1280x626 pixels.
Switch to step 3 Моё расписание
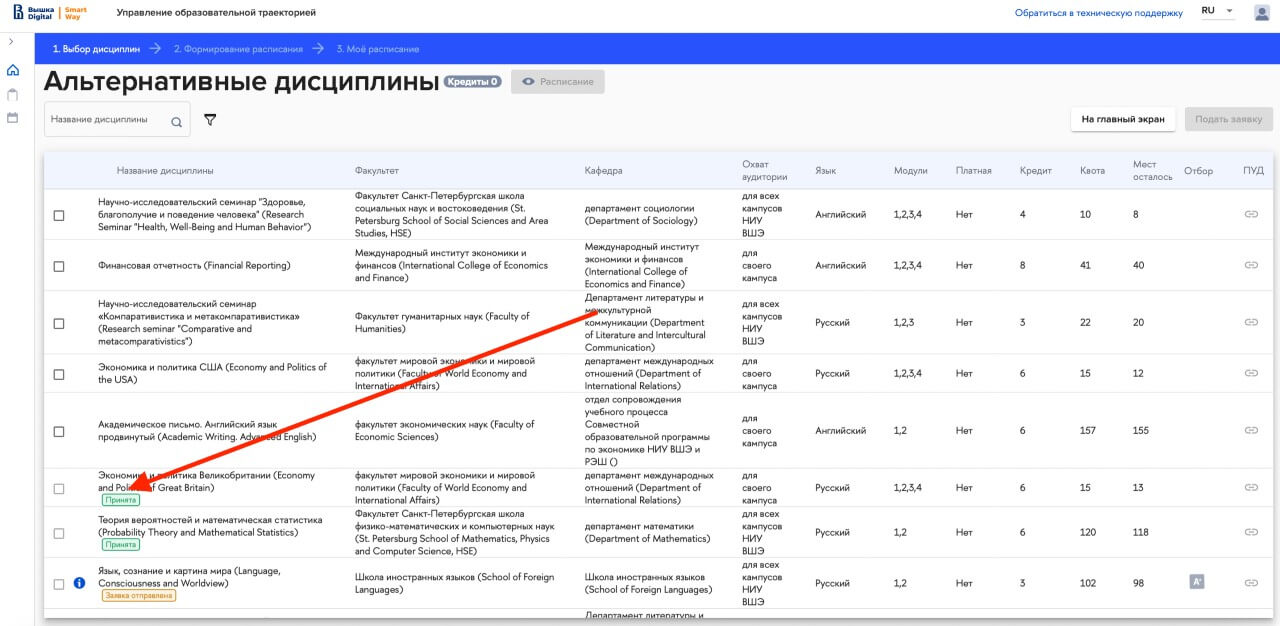pos(377,49)
